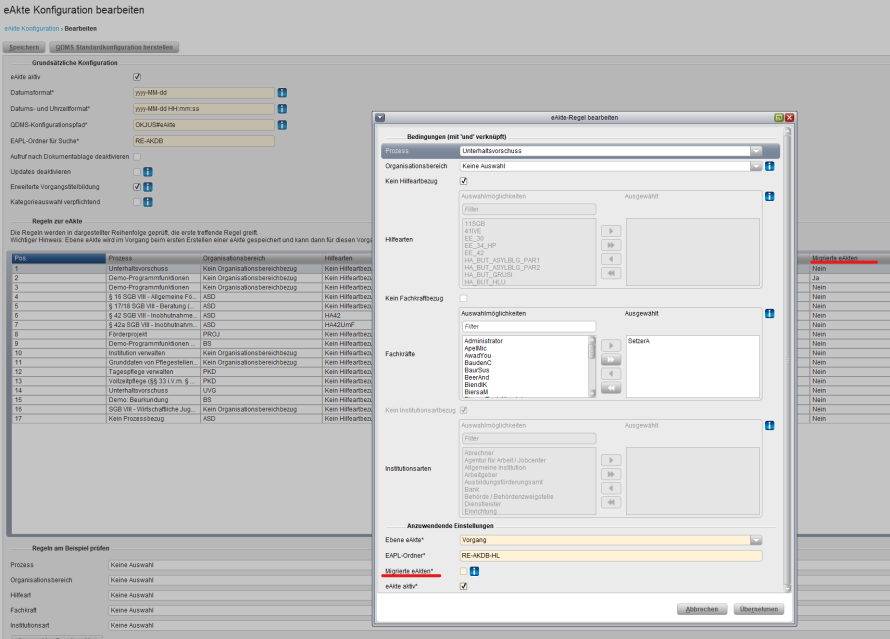Click add-all double arrow for Hilfearten list
890x639 pixels.
[611, 245]
